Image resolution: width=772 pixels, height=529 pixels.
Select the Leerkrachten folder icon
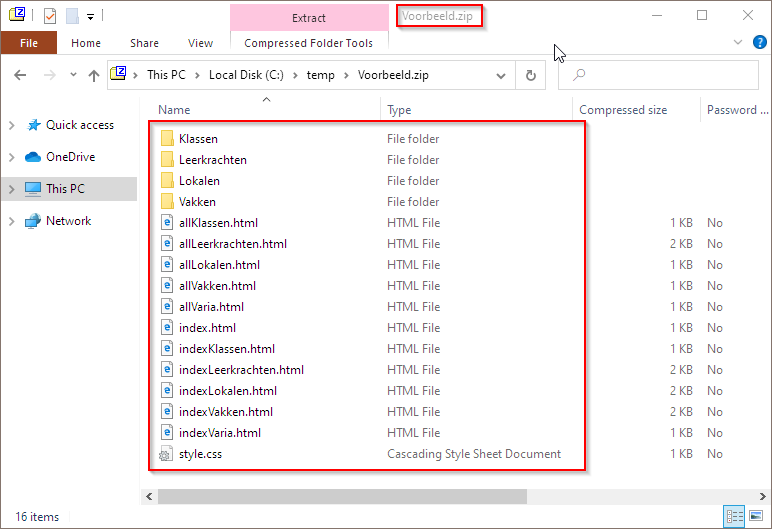(167, 160)
